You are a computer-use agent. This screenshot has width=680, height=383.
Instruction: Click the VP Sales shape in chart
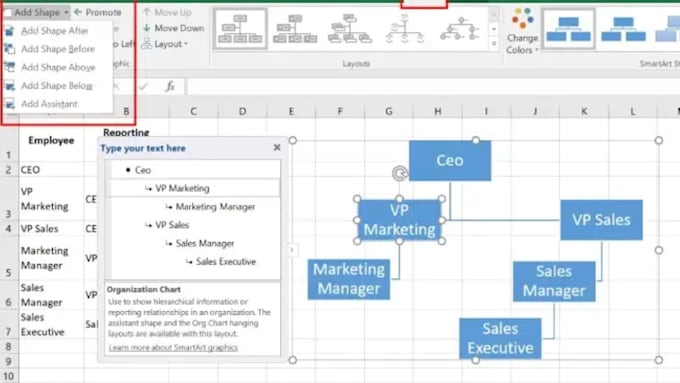coord(601,220)
